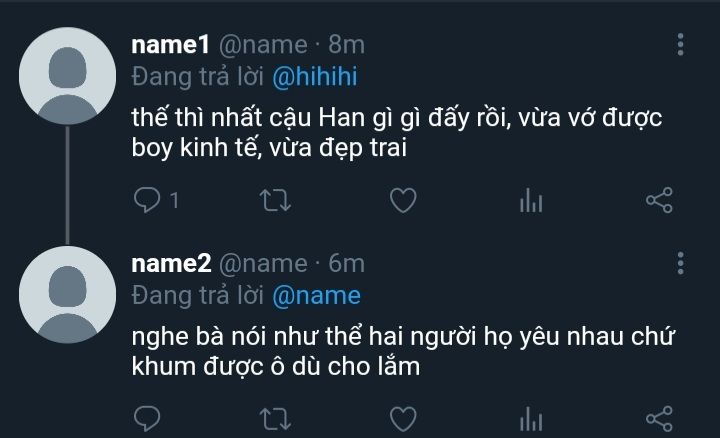Screen dimensions: 720x438
Task: Like name2's tweet
Action: tap(402, 418)
